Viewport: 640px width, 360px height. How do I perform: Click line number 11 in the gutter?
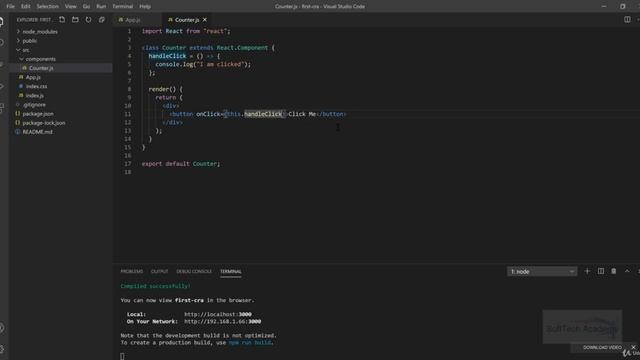128,114
